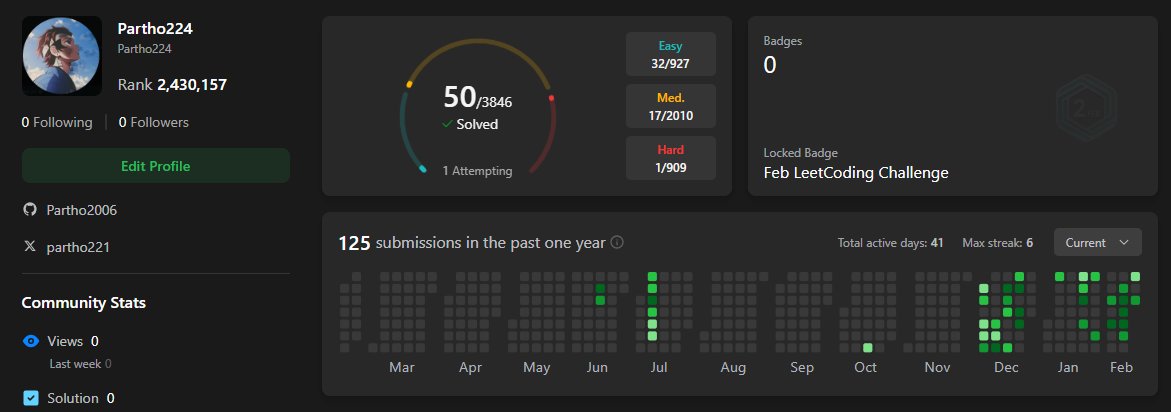Open the 0 Following list
Screen dimensions: 1171x412
pos(57,122)
